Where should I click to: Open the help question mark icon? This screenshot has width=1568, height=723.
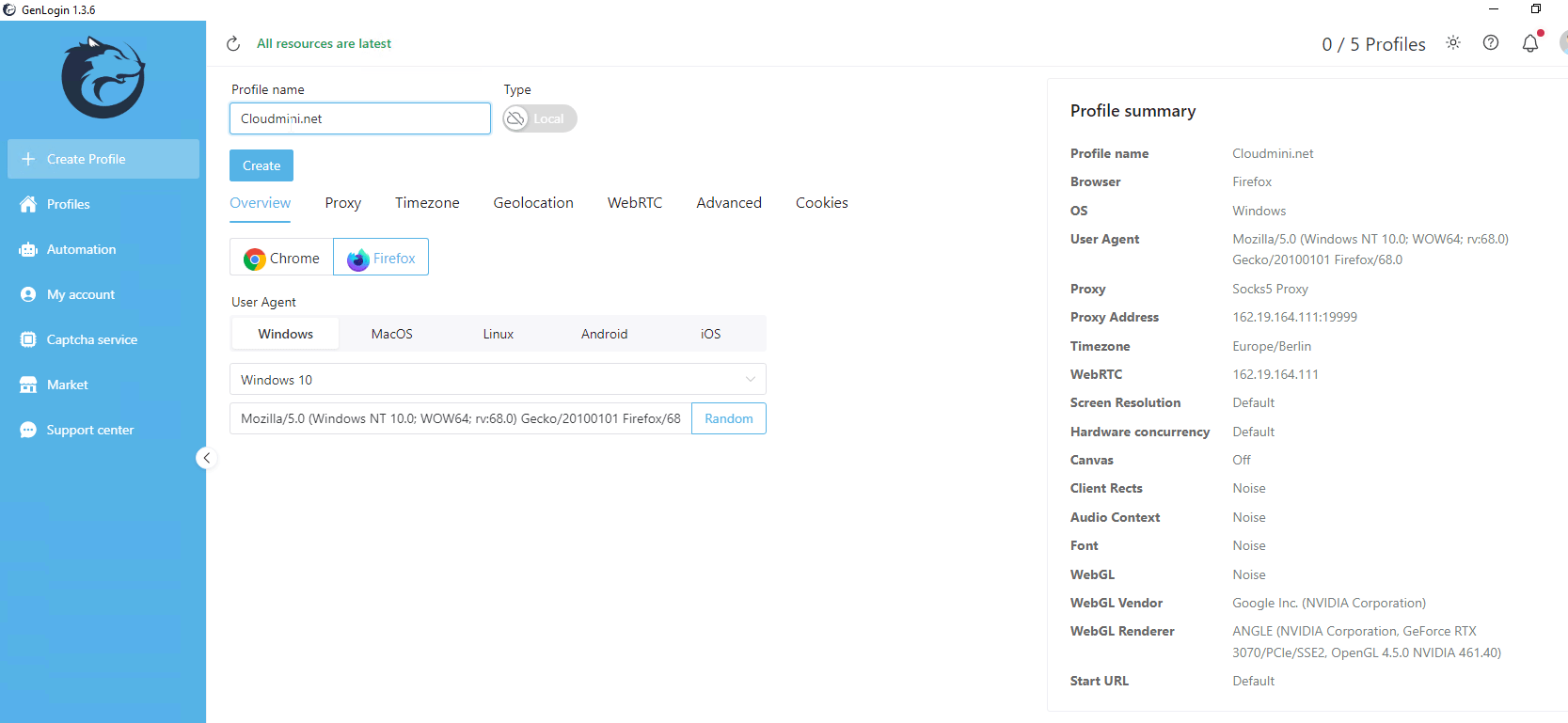[1491, 42]
